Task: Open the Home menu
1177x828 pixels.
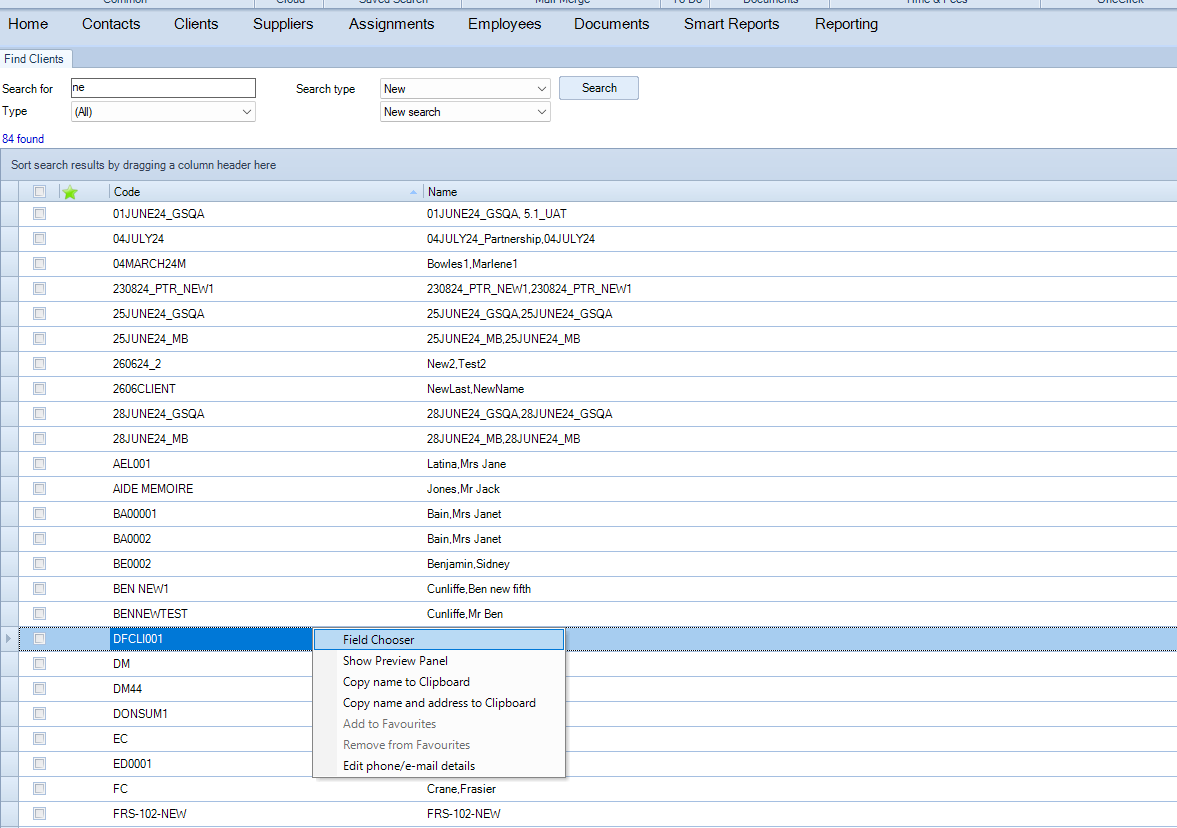Action: [x=28, y=24]
